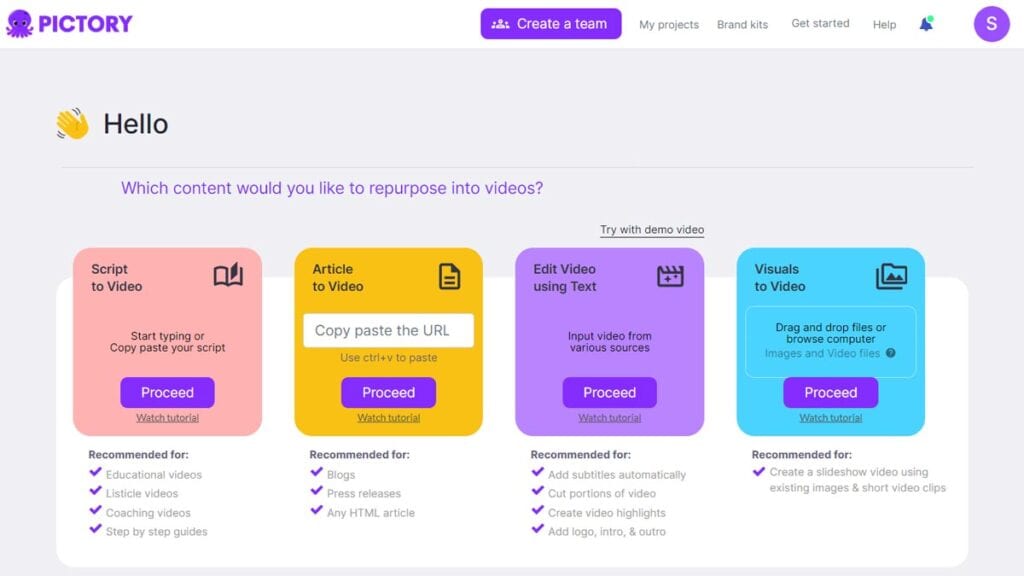Image resolution: width=1024 pixels, height=576 pixels.
Task: Focus the Copy paste the URL field
Action: coord(388,330)
